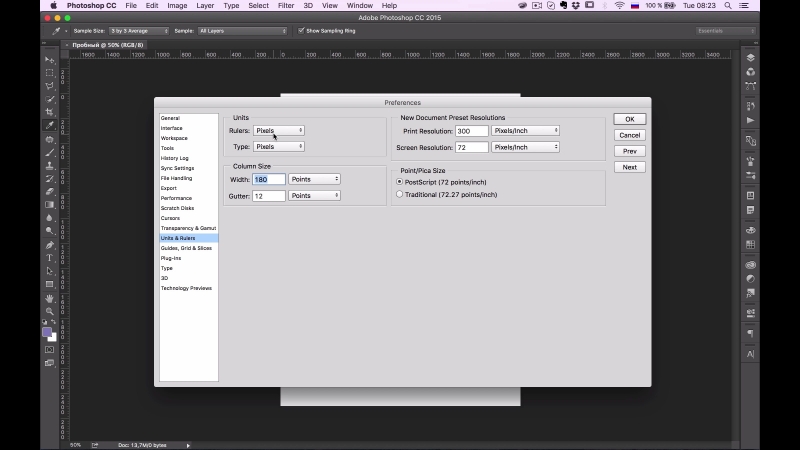Choose Traditional (72.27 points/inch) option
The image size is (800, 450).
(x=399, y=194)
